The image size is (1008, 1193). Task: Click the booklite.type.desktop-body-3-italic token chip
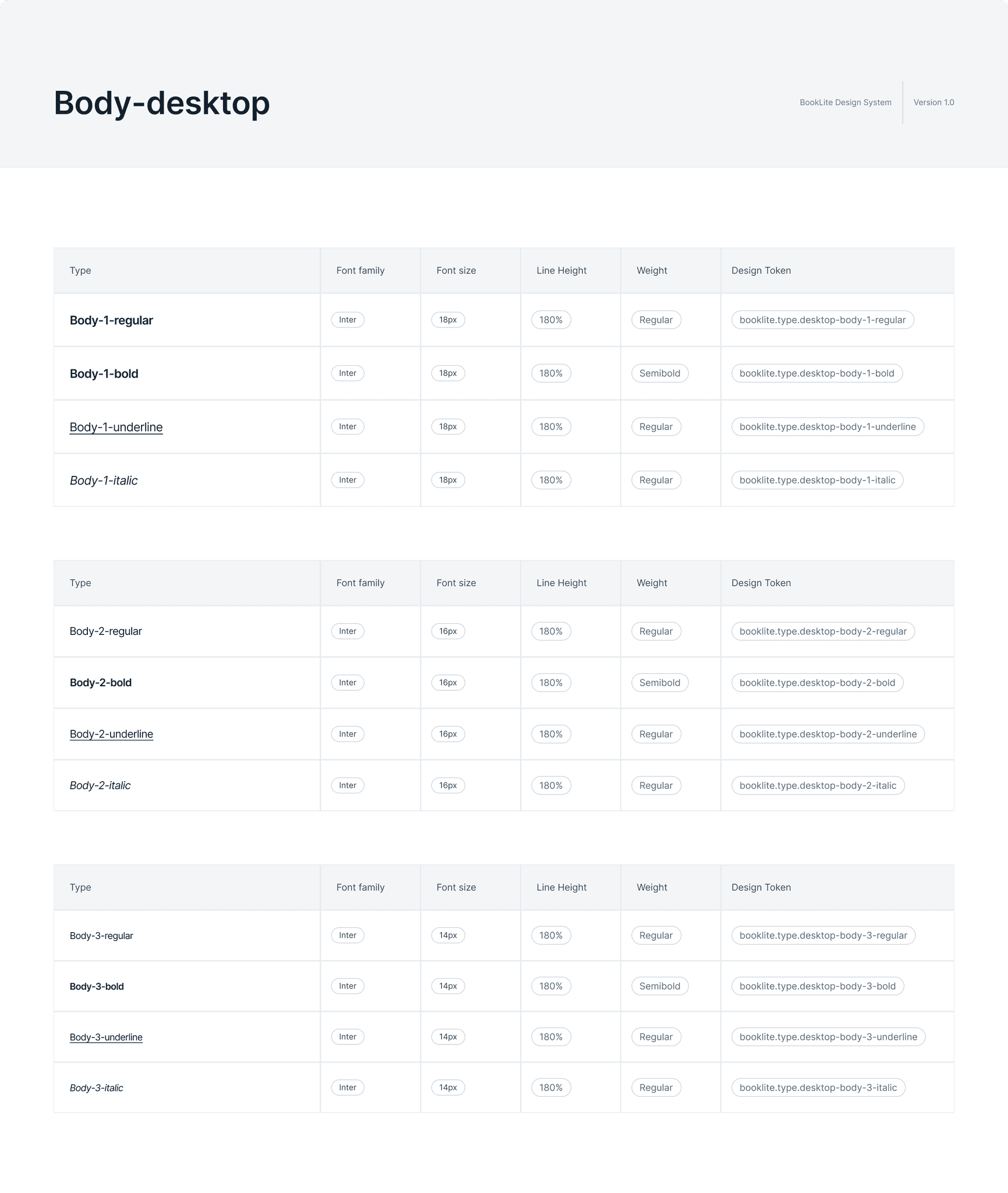point(818,1088)
